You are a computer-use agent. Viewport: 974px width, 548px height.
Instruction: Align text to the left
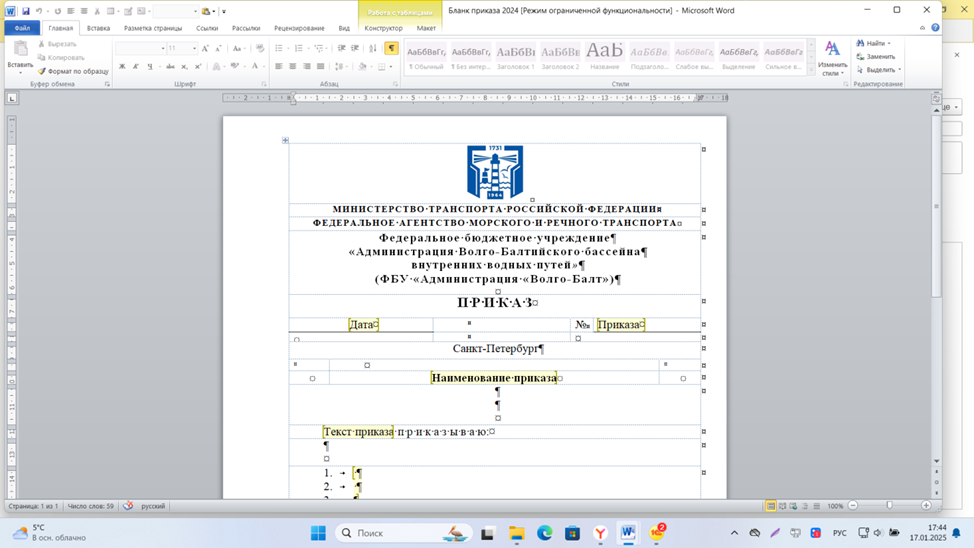tap(279, 66)
